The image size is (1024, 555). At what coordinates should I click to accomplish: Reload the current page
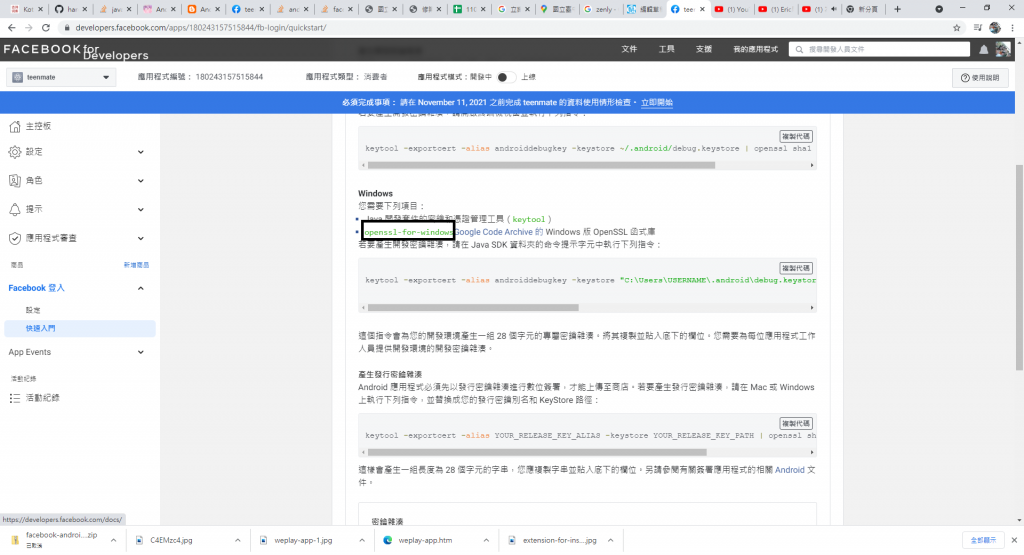tap(46, 27)
